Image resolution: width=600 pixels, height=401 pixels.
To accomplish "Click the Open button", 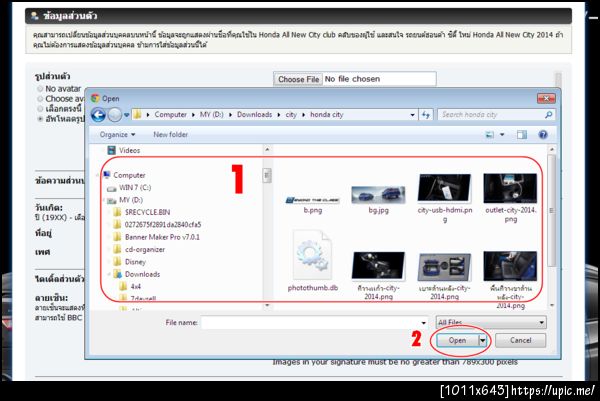I will pos(457,340).
